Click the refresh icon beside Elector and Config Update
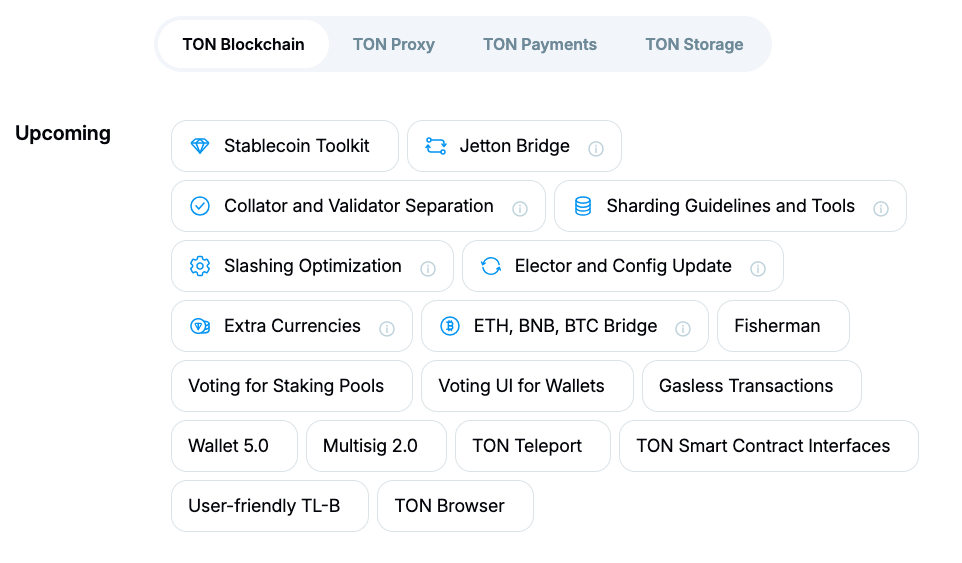Image resolution: width=962 pixels, height=563 pixels. coord(491,266)
